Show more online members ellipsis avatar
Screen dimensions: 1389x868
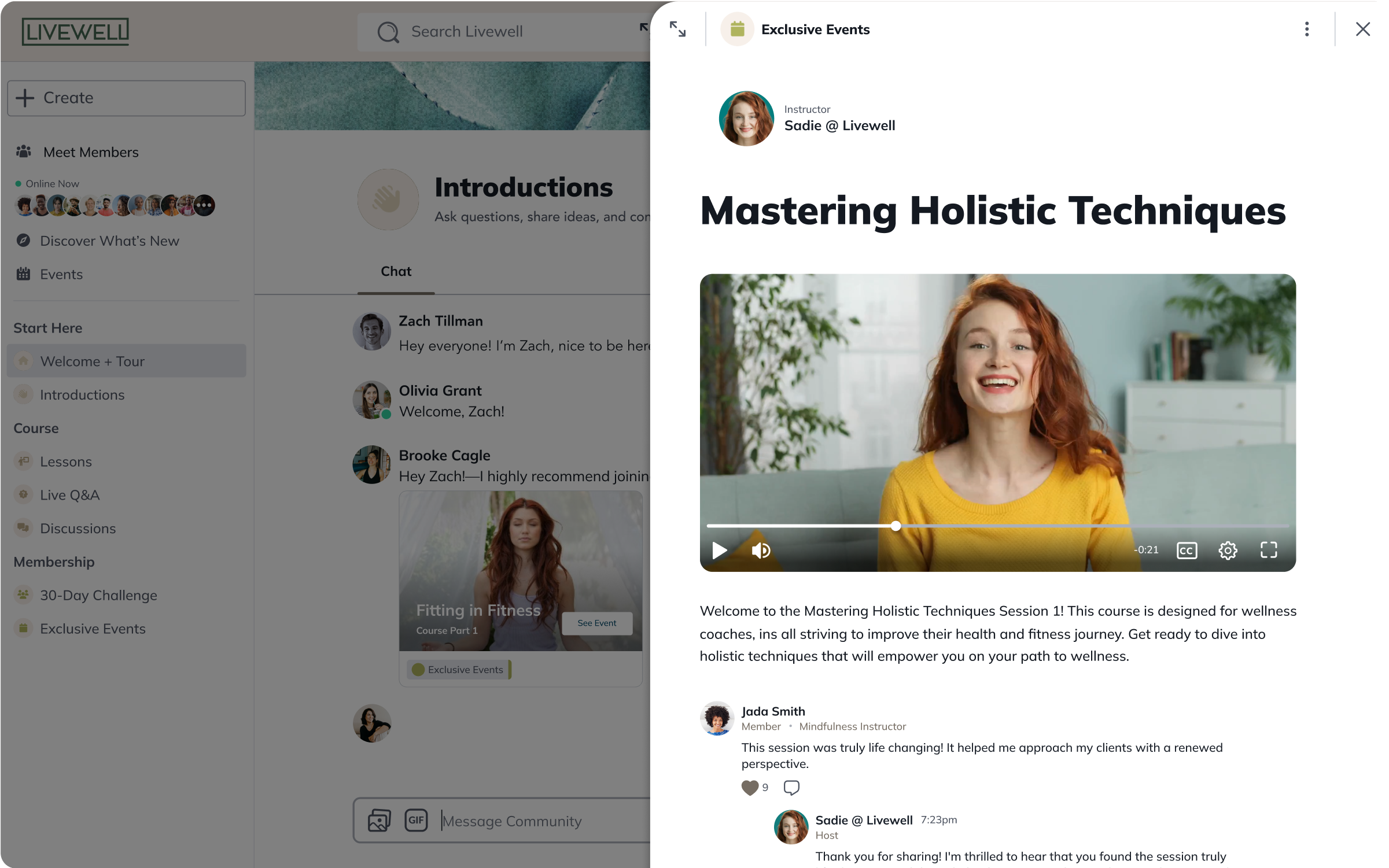point(204,205)
